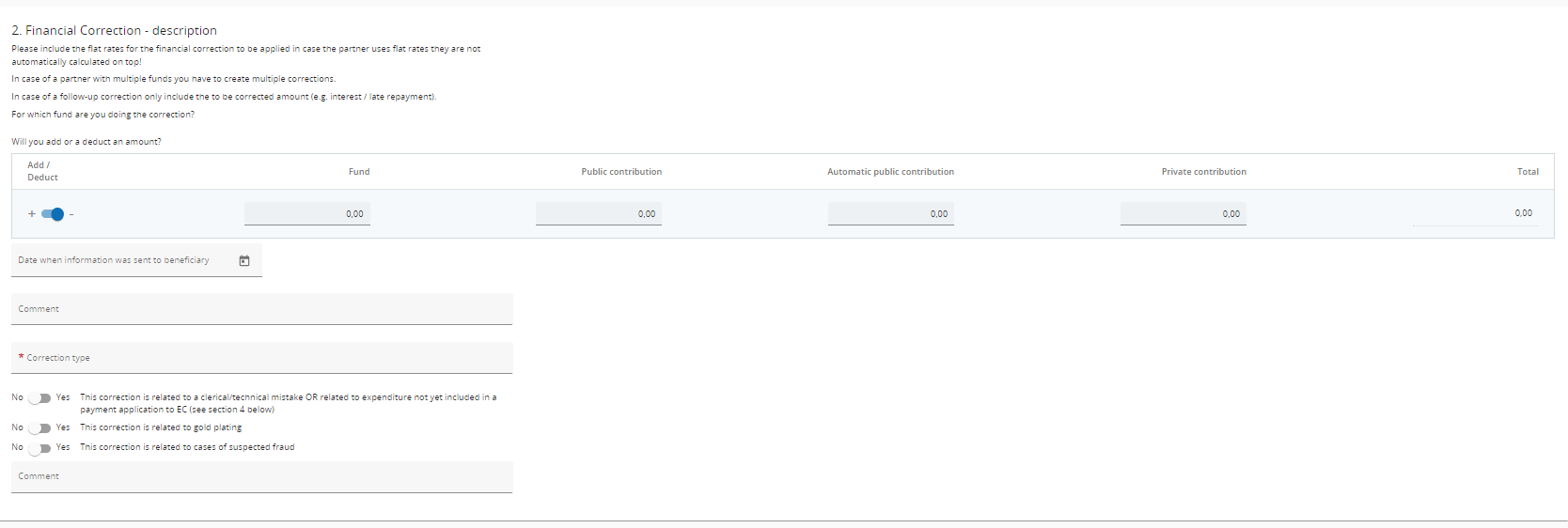Click the Public contribution column header
The width and height of the screenshot is (1568, 528).
pyautogui.click(x=621, y=172)
